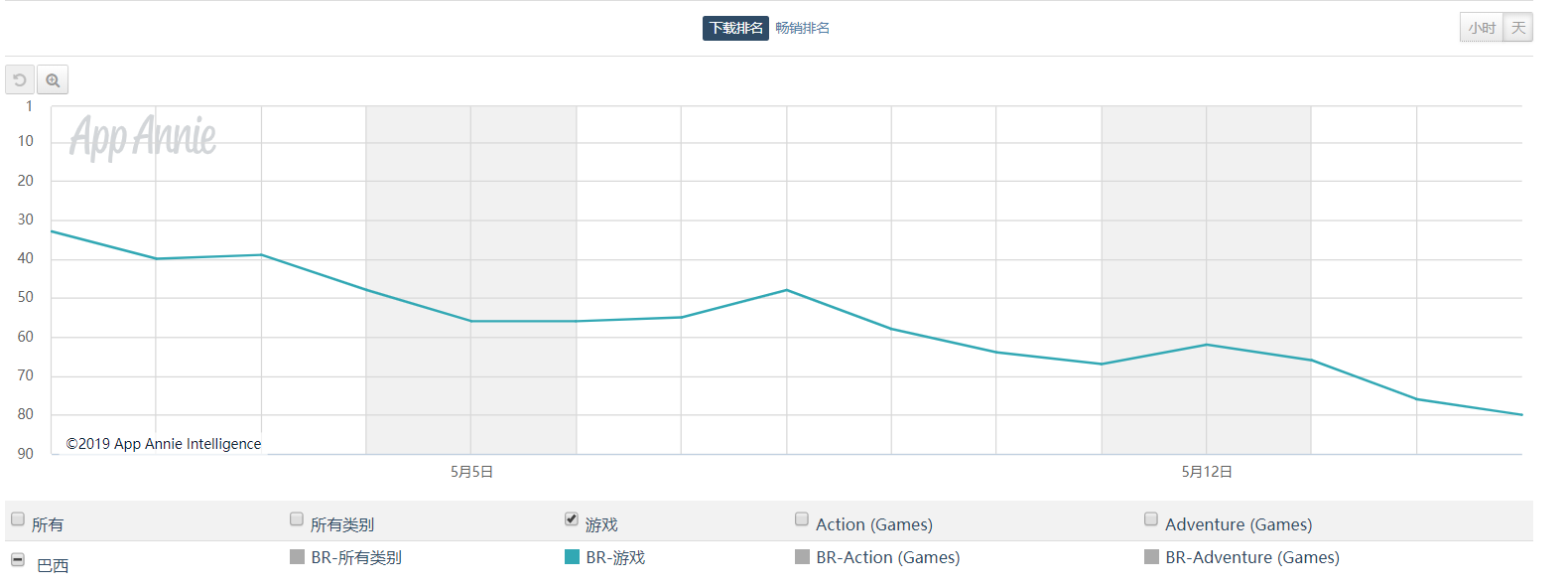
Task: Click the magnifier zoom-in icon
Action: (53, 79)
